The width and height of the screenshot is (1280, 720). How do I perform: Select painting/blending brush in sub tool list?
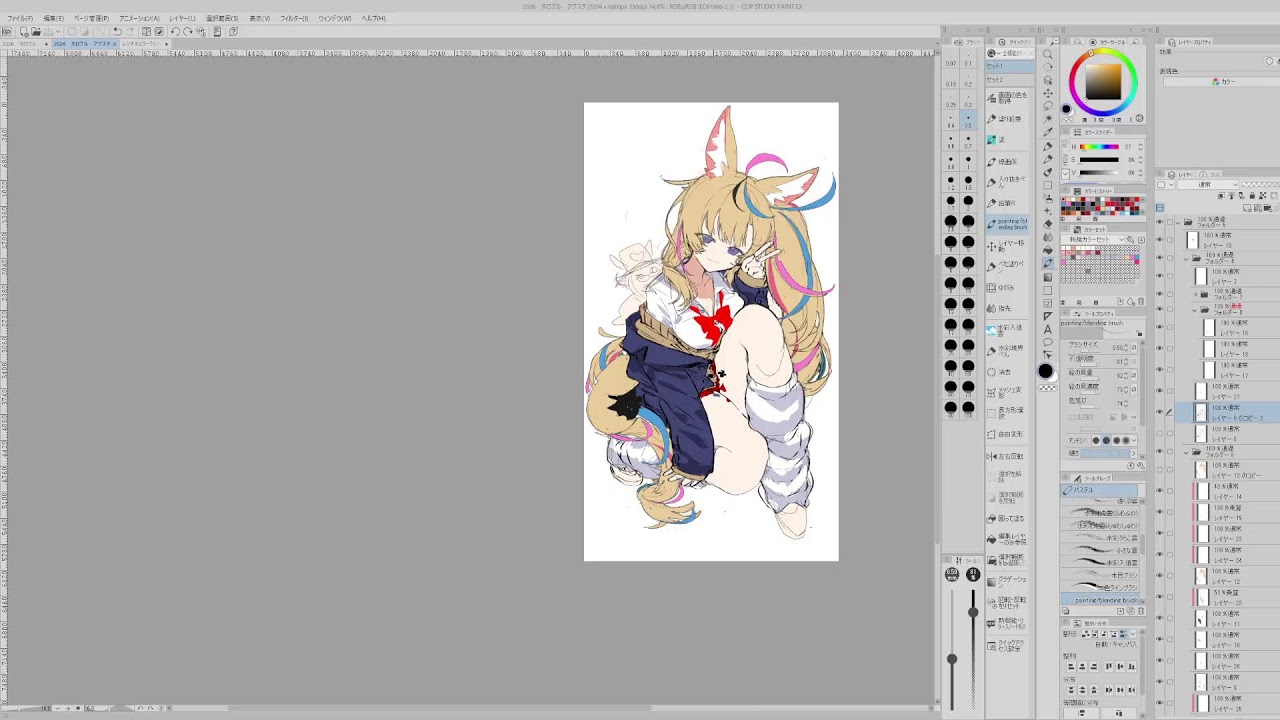pos(1100,598)
